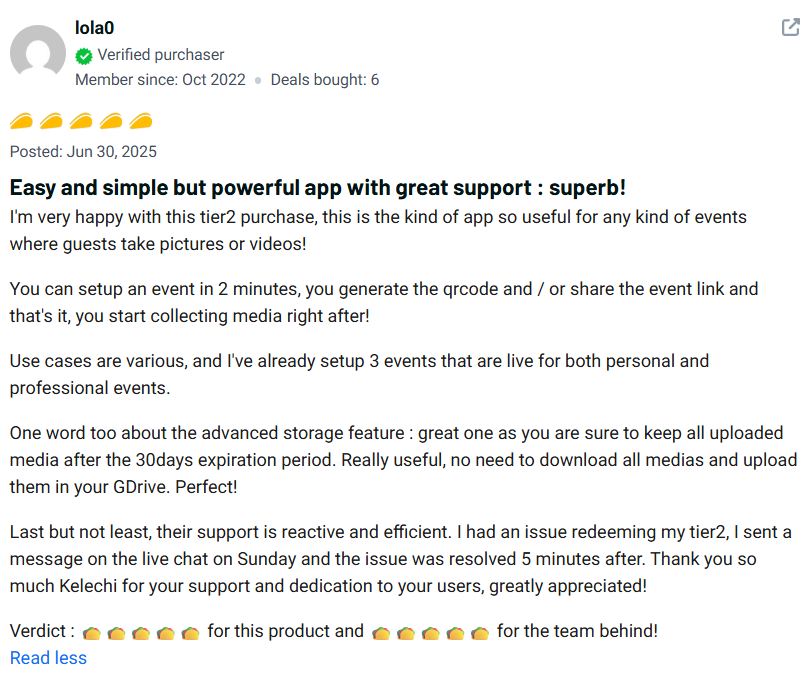803x682 pixels.
Task: Click the green verified checkmark badge
Action: (x=84, y=56)
